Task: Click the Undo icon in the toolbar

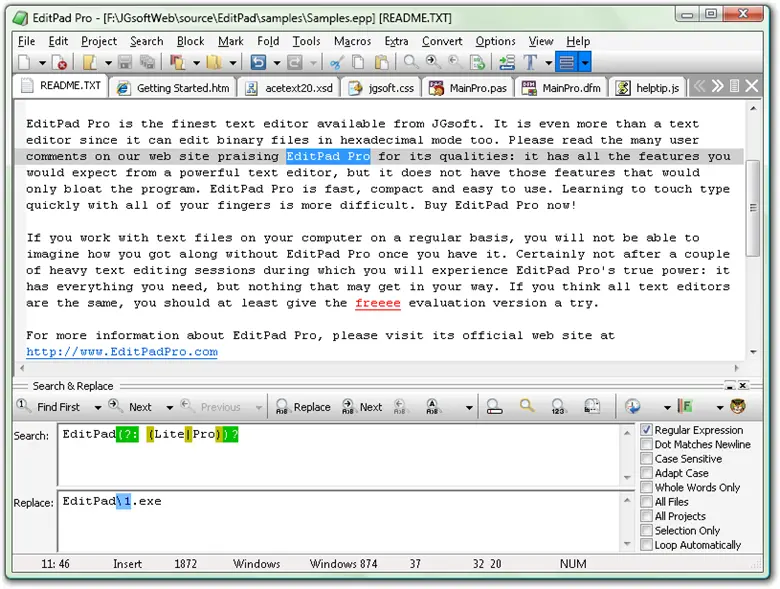Action: tap(259, 63)
